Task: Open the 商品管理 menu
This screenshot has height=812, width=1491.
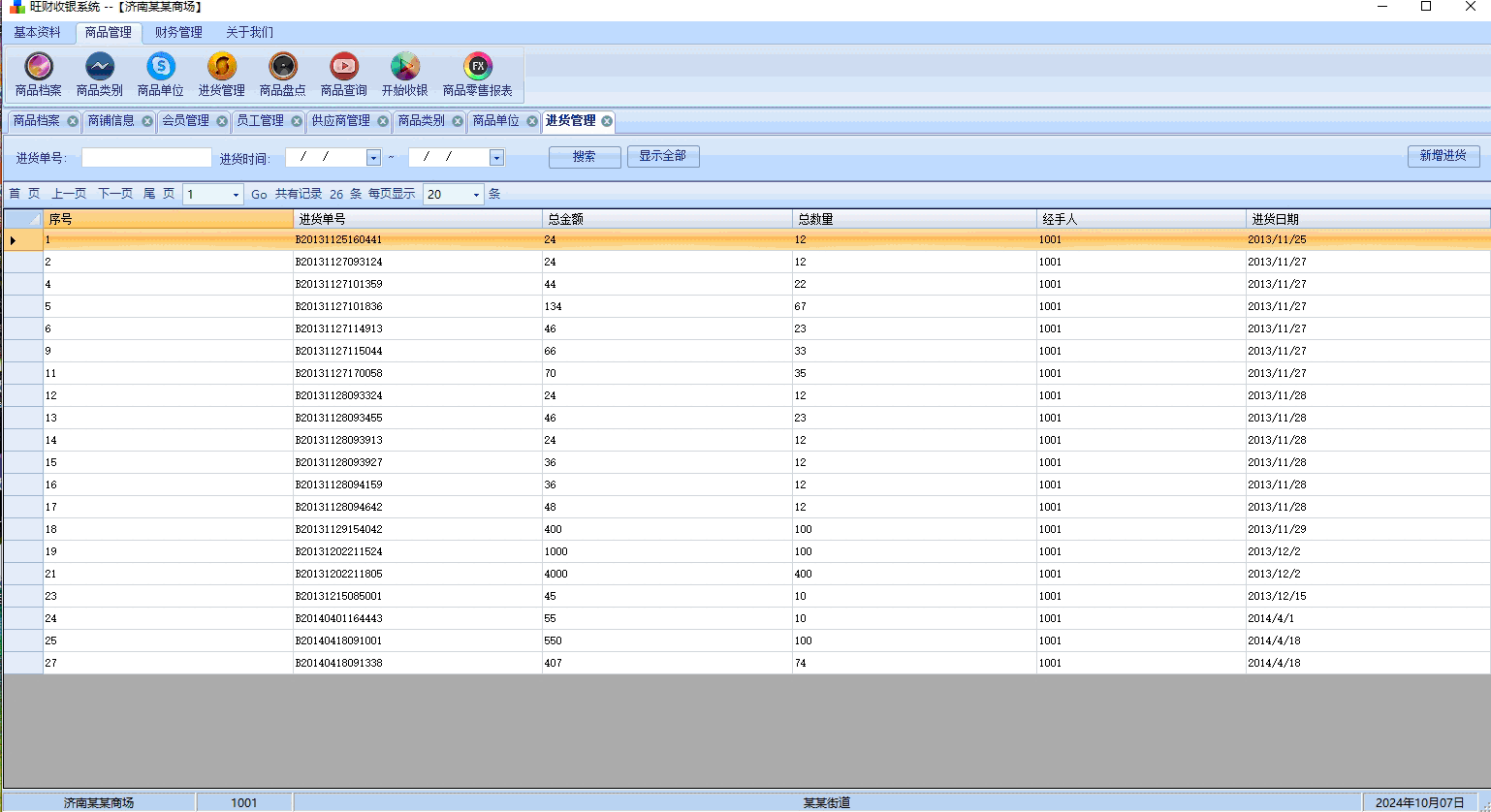Action: click(x=109, y=32)
